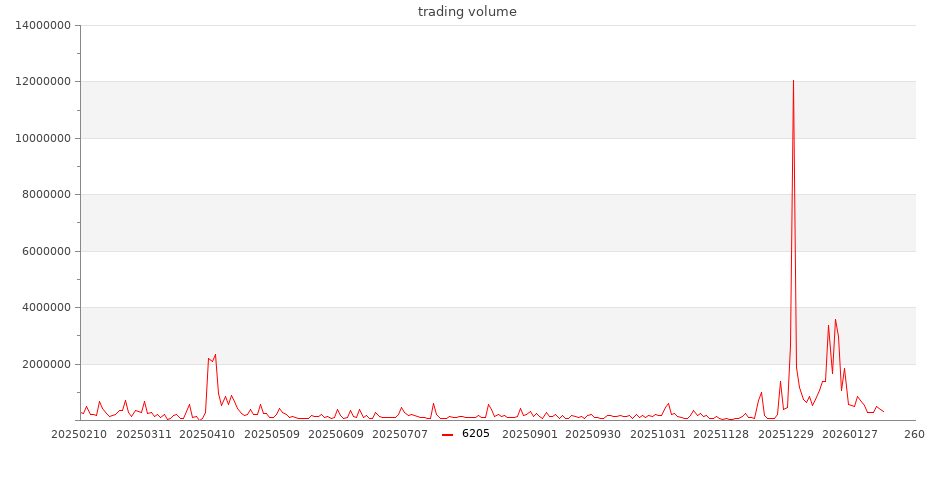The image size is (935, 500).
Task: Click the 20250210 date label
Action: tap(78, 434)
